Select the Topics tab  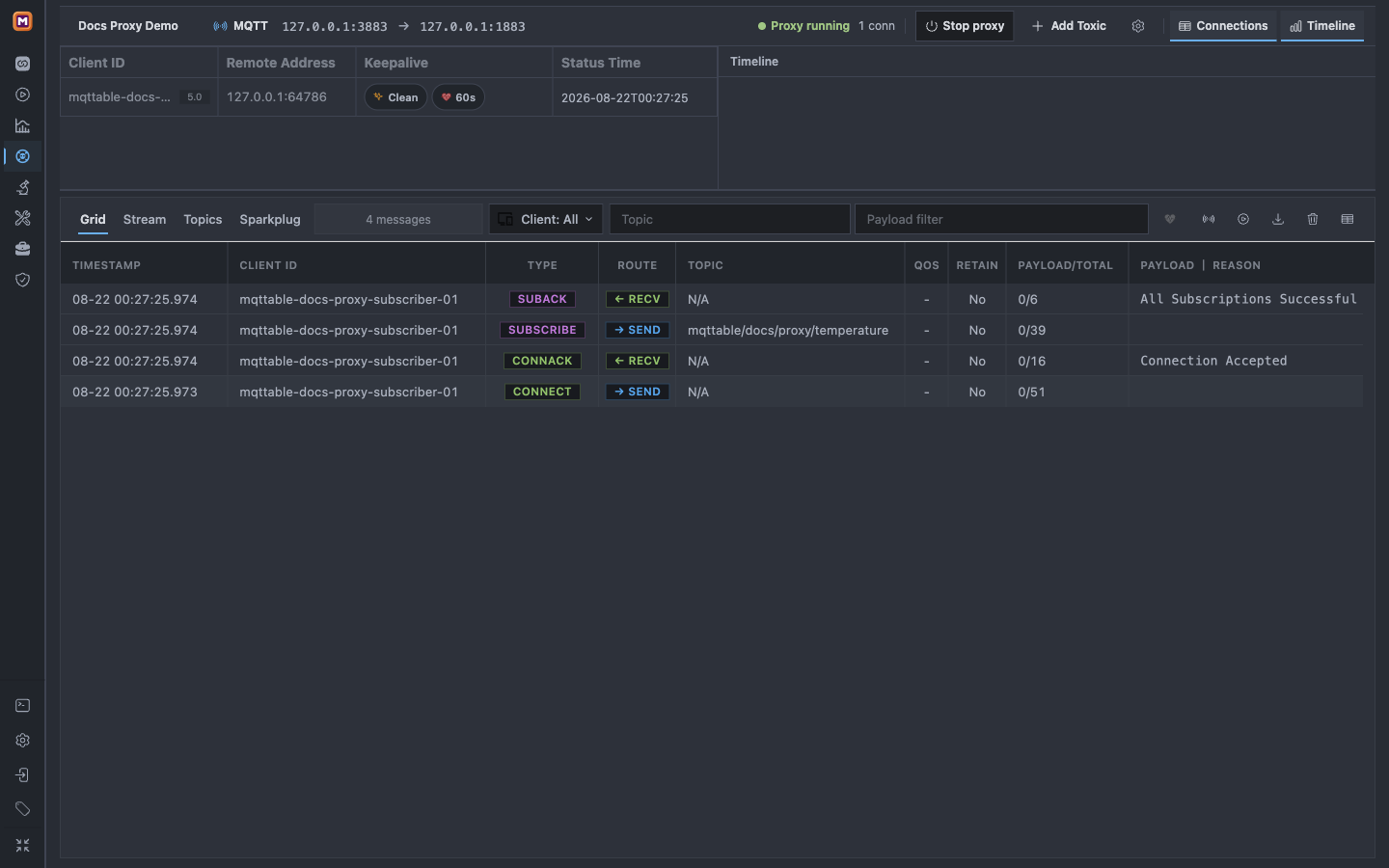point(203,219)
